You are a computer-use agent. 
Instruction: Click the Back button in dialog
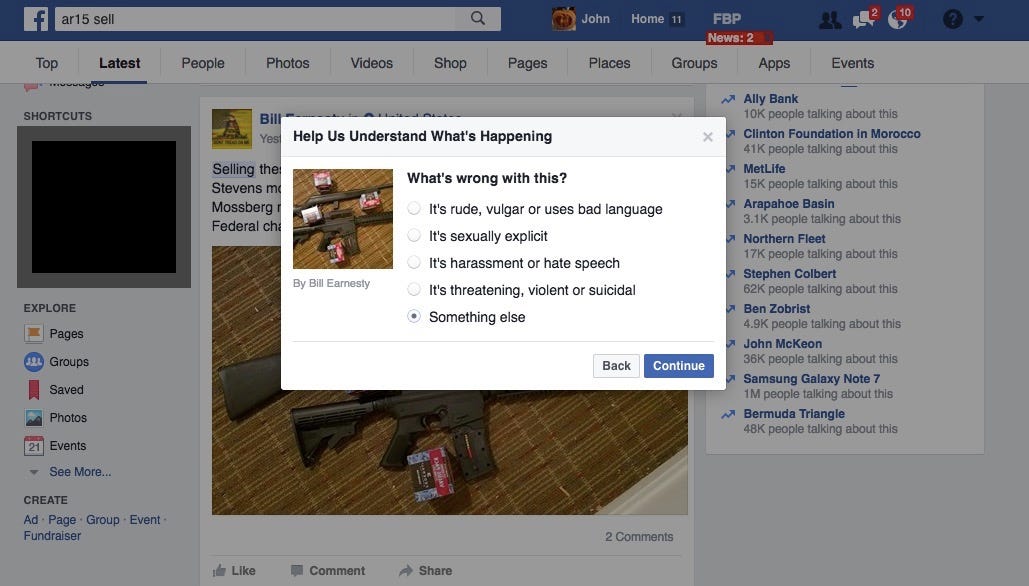click(616, 366)
